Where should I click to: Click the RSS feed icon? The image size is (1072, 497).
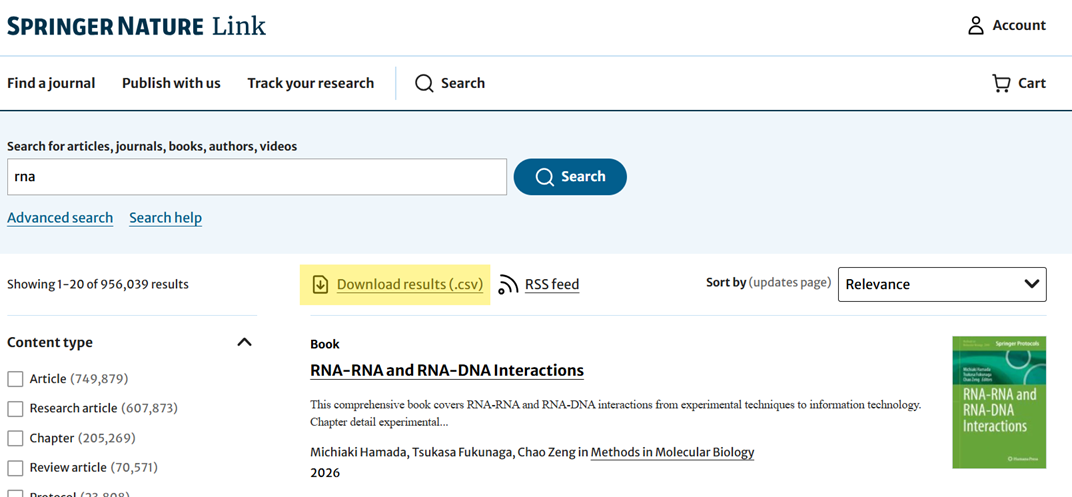pos(508,284)
